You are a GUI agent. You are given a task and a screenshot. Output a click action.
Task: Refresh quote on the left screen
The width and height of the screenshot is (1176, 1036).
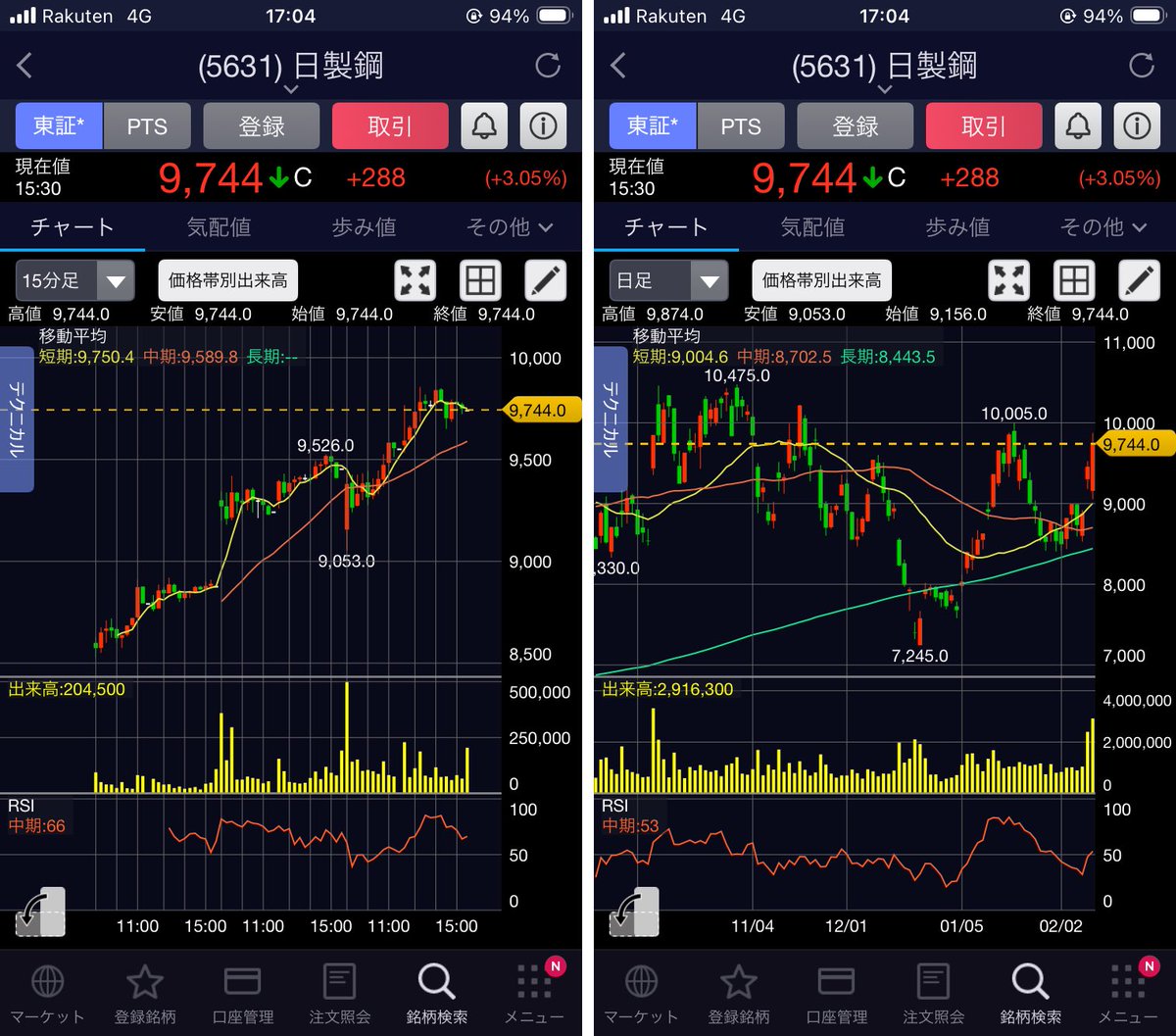548,66
